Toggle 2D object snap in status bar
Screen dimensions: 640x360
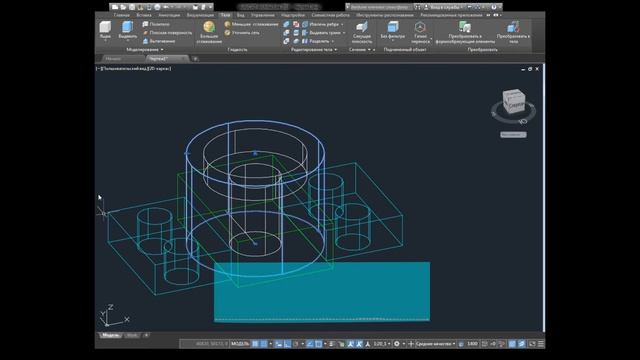point(319,344)
